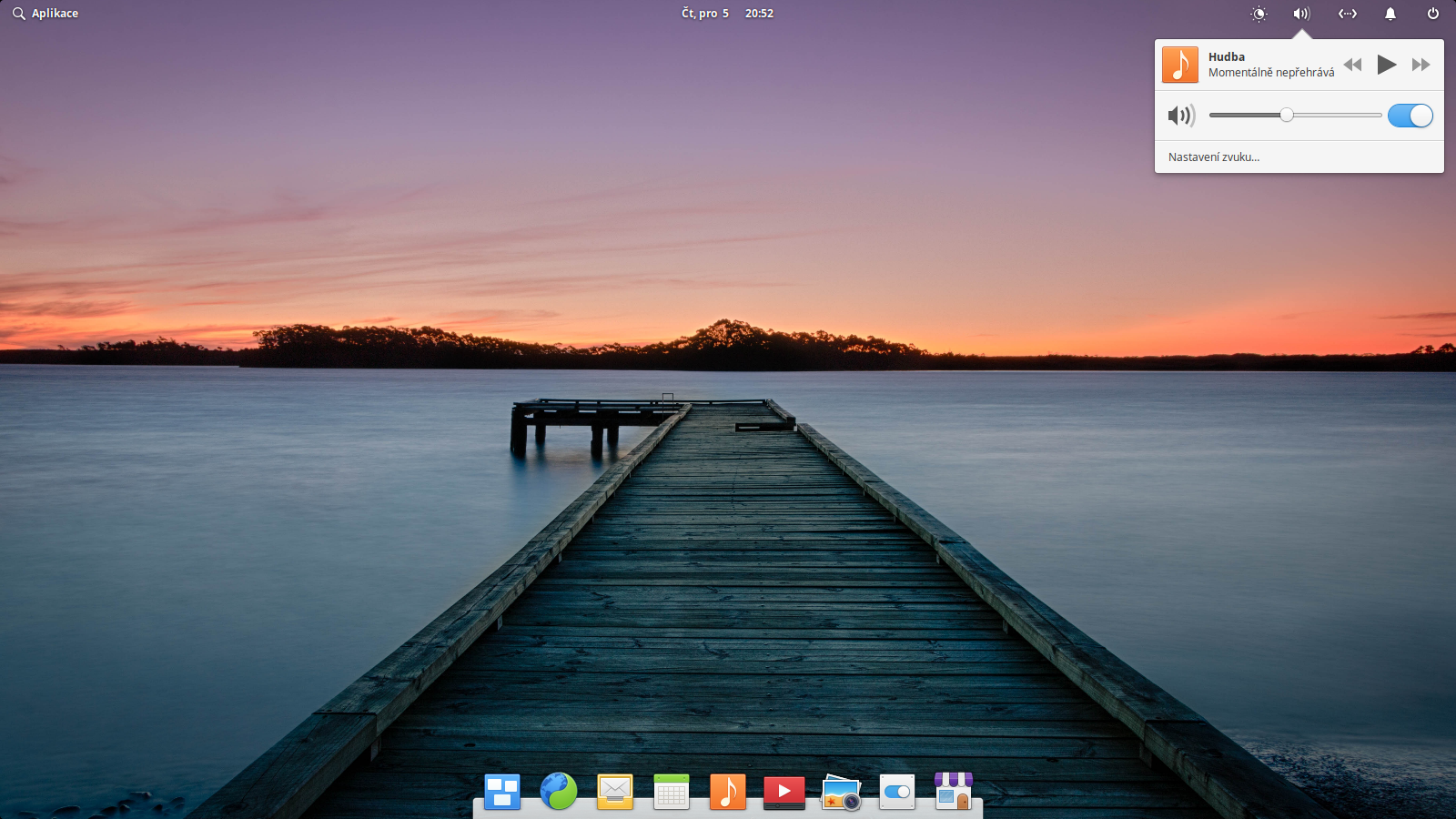Open the Photos application in the dock
The width and height of the screenshot is (1456, 819).
[840, 791]
